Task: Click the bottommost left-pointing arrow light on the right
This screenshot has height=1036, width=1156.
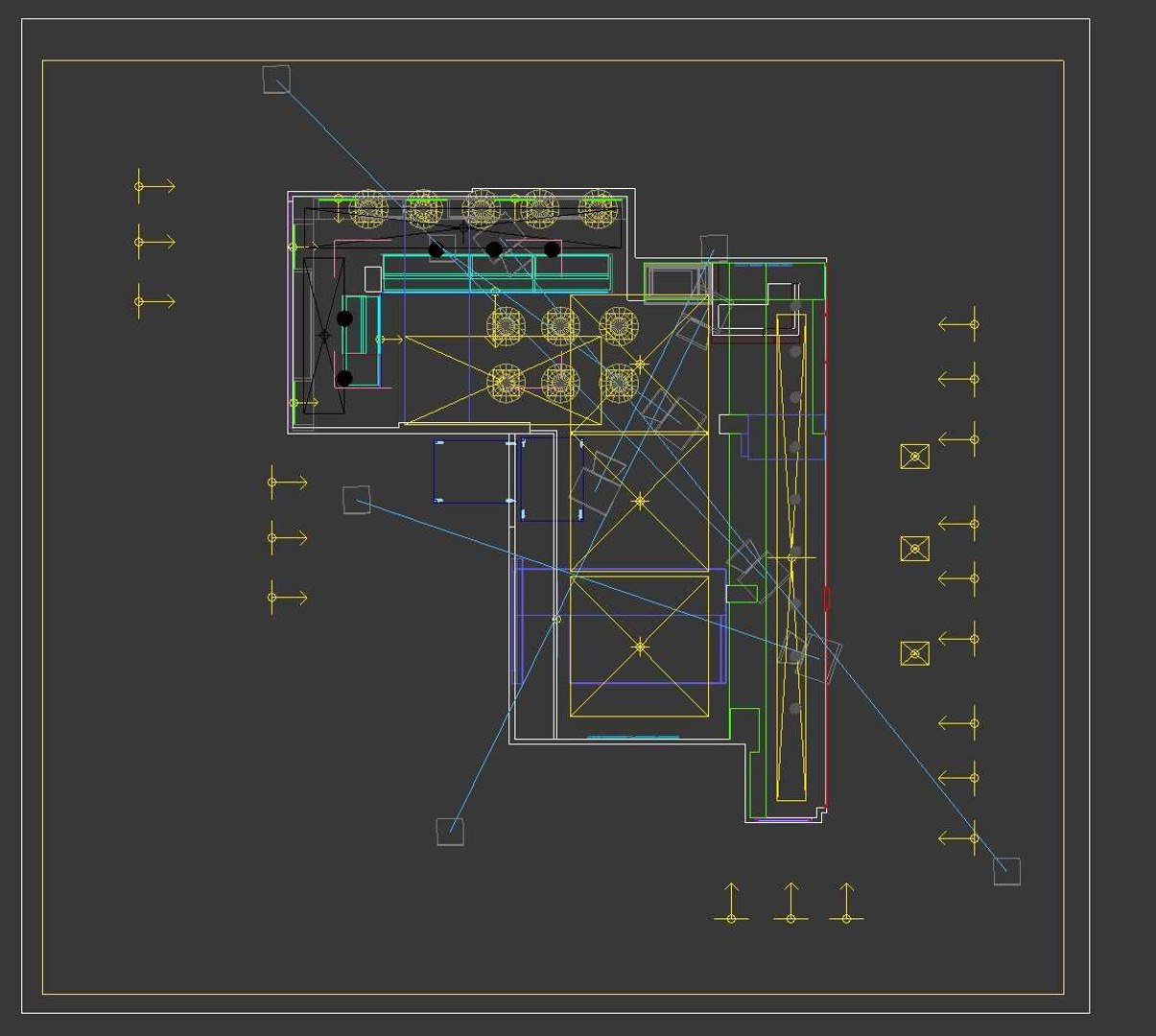Action: click(x=958, y=838)
